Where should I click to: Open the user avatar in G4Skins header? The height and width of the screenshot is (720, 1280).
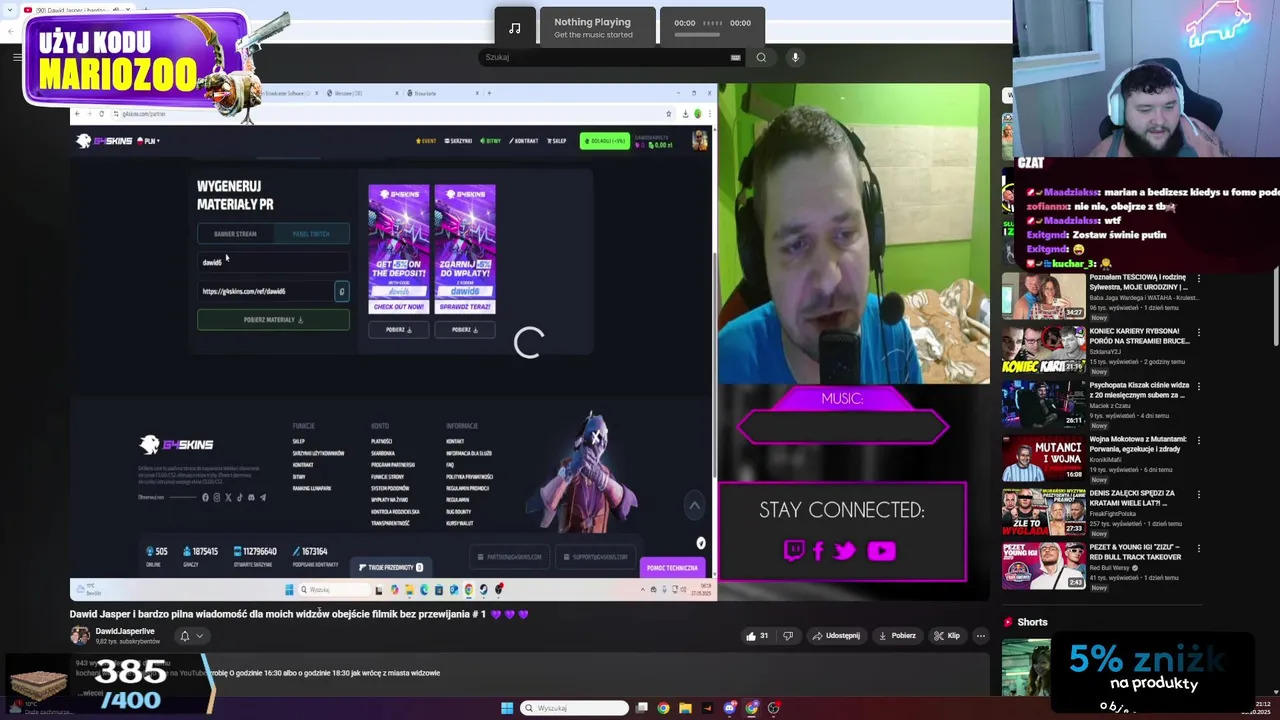[x=699, y=141]
